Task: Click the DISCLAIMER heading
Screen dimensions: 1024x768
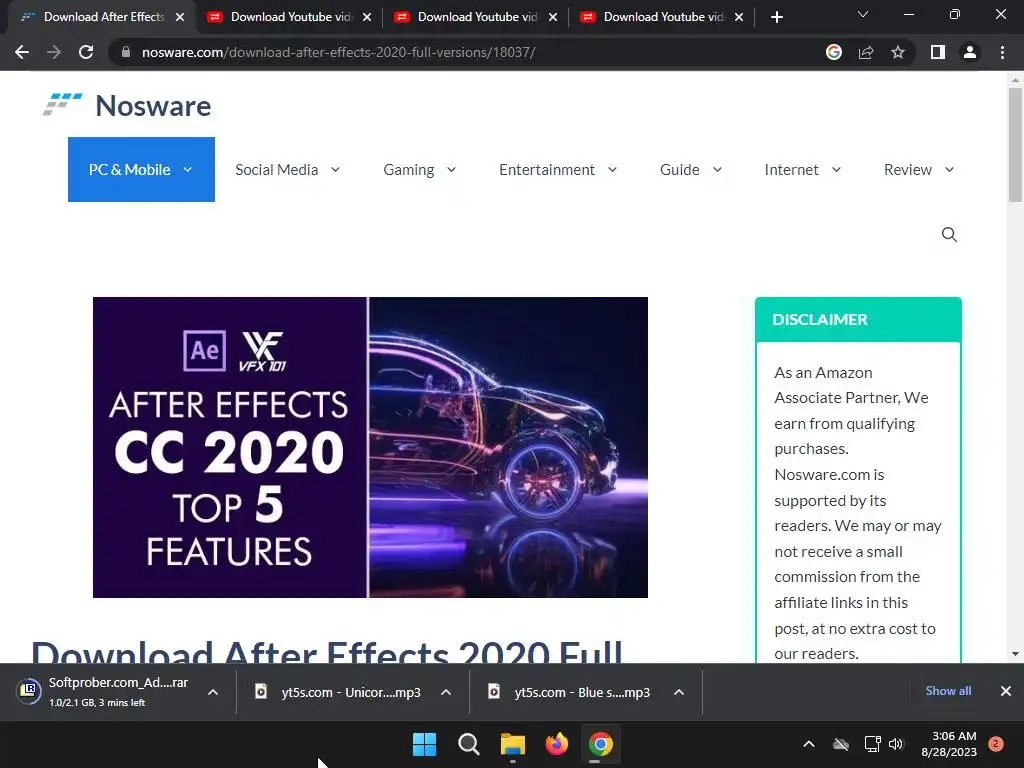Action: click(x=820, y=319)
